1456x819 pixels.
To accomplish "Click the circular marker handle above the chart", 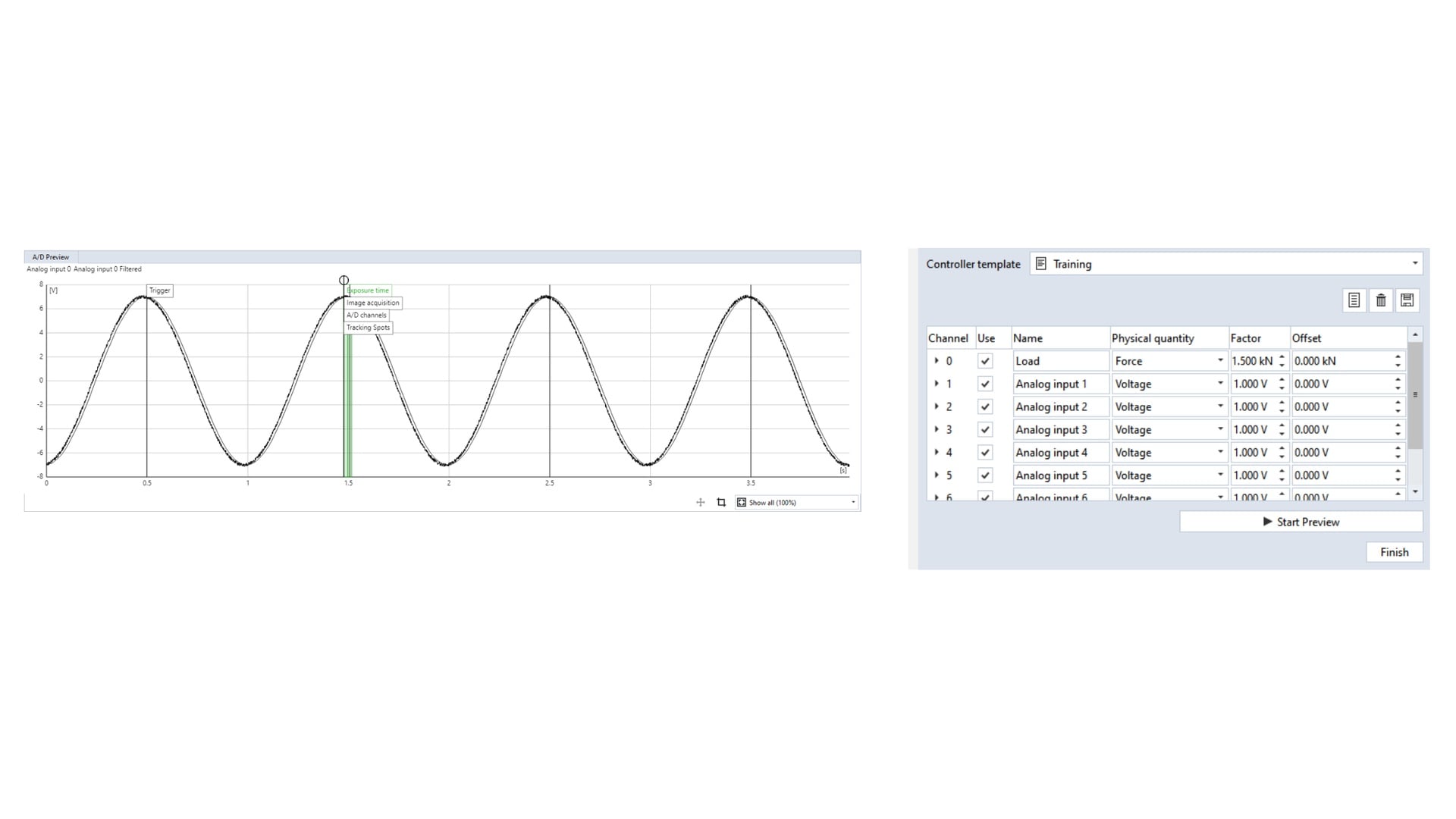I will pyautogui.click(x=344, y=281).
